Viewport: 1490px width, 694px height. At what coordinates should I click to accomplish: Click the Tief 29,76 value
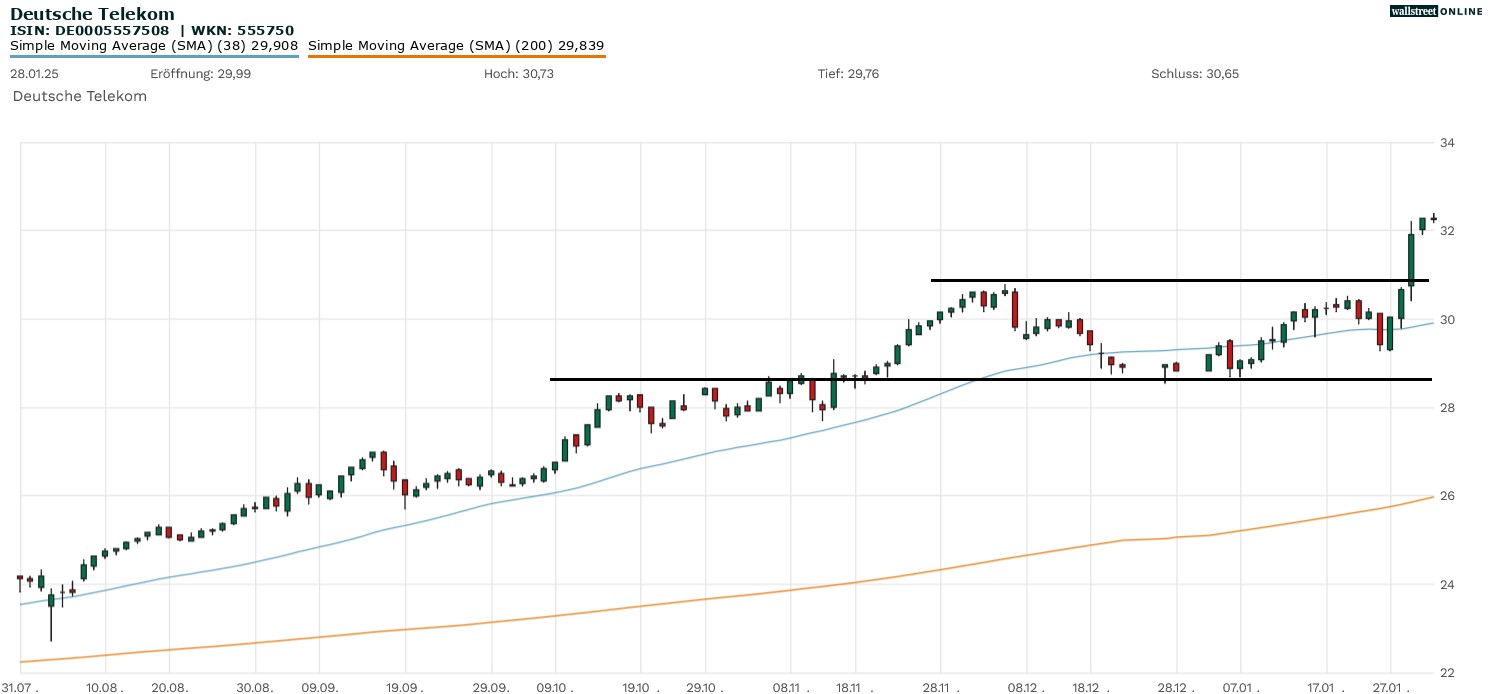coord(848,74)
